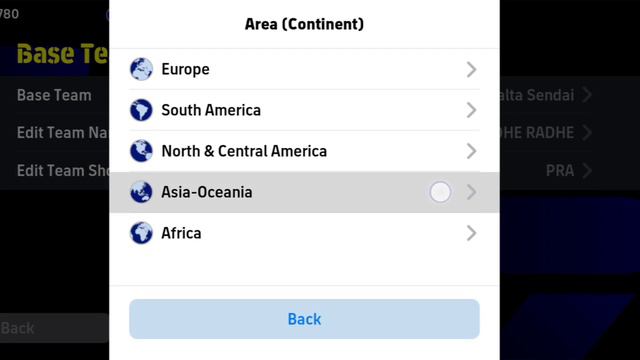
Task: Choose the Africa continent label
Action: 181,233
